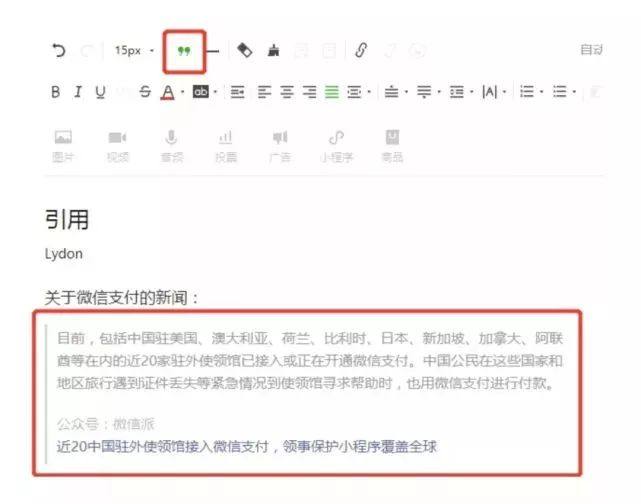Viewport: 641px width, 504px height.
Task: Click the line spacing icon
Action: point(457,92)
